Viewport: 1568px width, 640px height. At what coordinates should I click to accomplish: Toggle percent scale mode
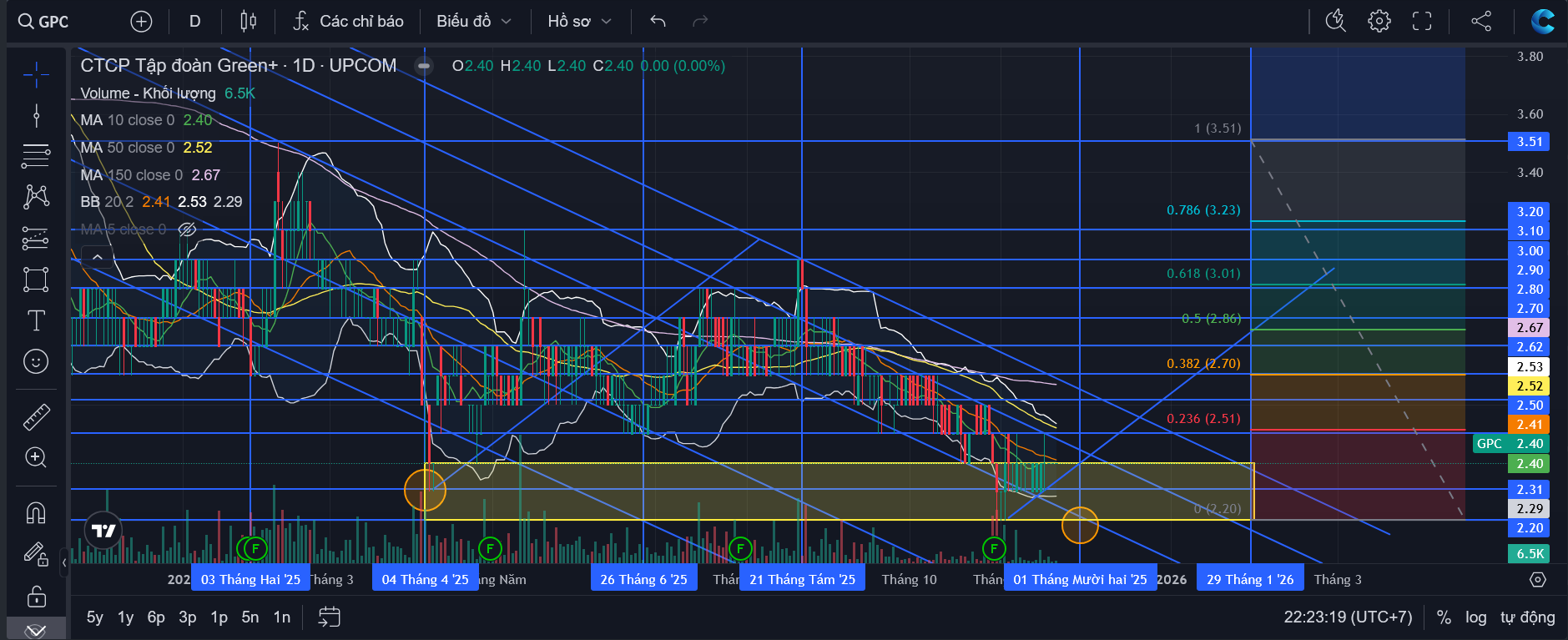click(x=1444, y=617)
